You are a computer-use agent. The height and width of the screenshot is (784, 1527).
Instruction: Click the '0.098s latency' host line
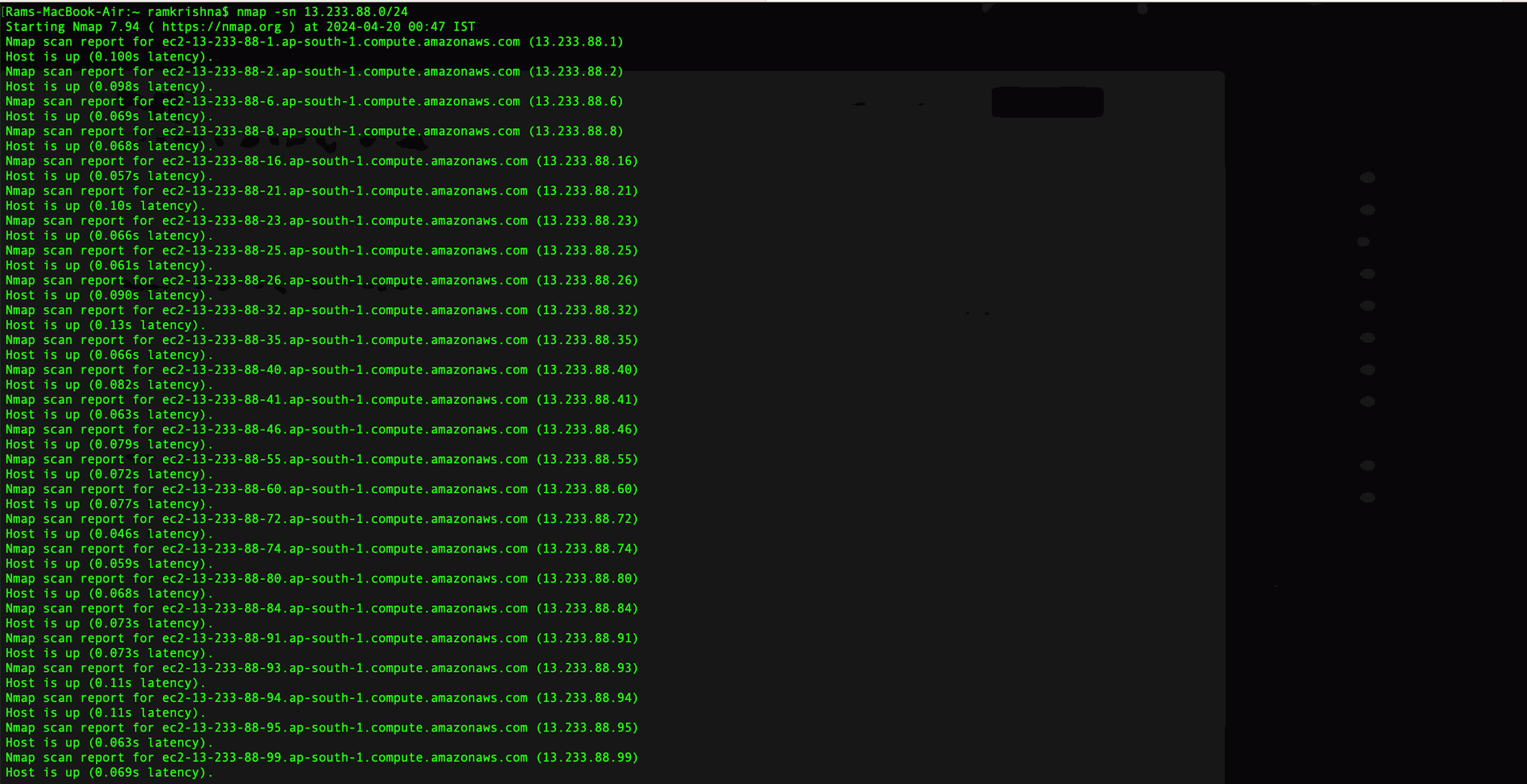click(110, 87)
